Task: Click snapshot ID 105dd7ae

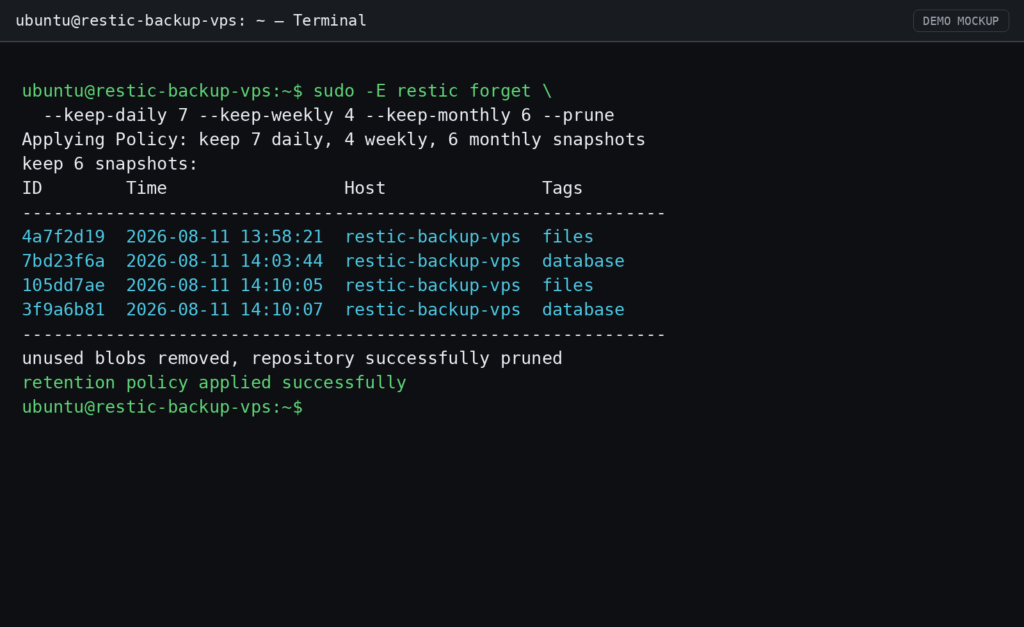Action: [63, 285]
